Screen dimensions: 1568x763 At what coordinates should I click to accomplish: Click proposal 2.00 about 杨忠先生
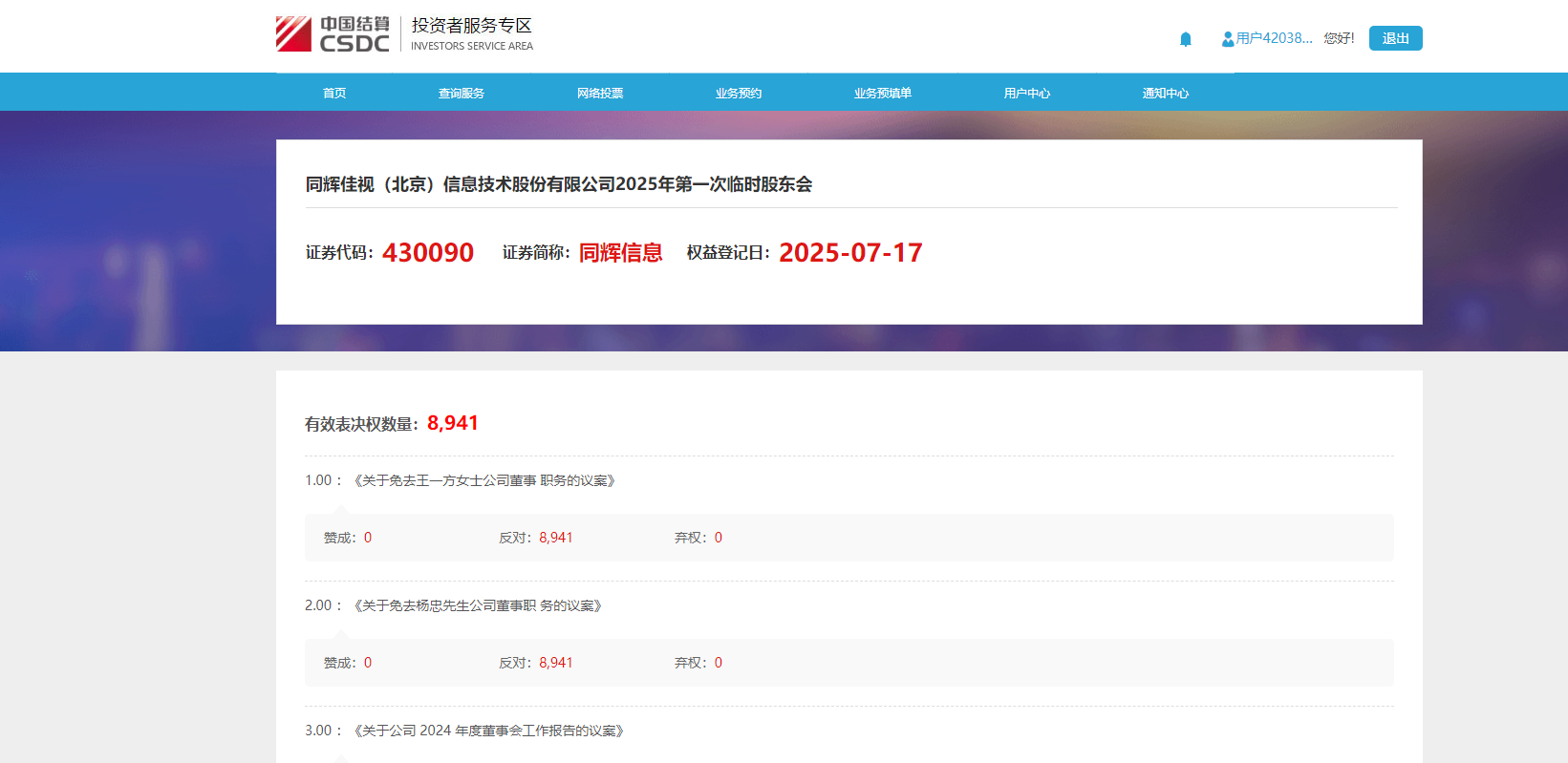pos(478,605)
